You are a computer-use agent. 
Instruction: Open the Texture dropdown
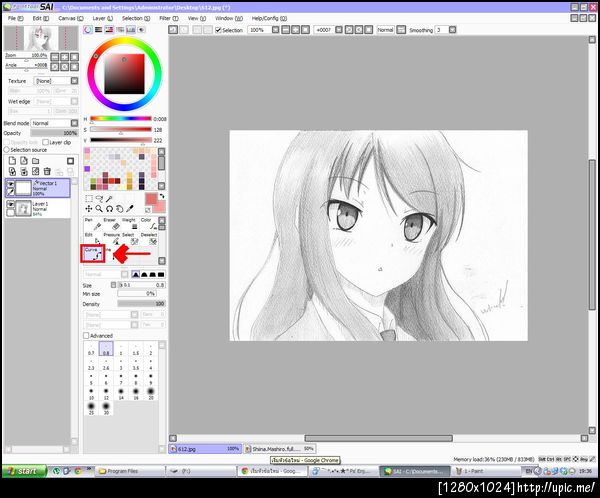pyautogui.click(x=75, y=81)
